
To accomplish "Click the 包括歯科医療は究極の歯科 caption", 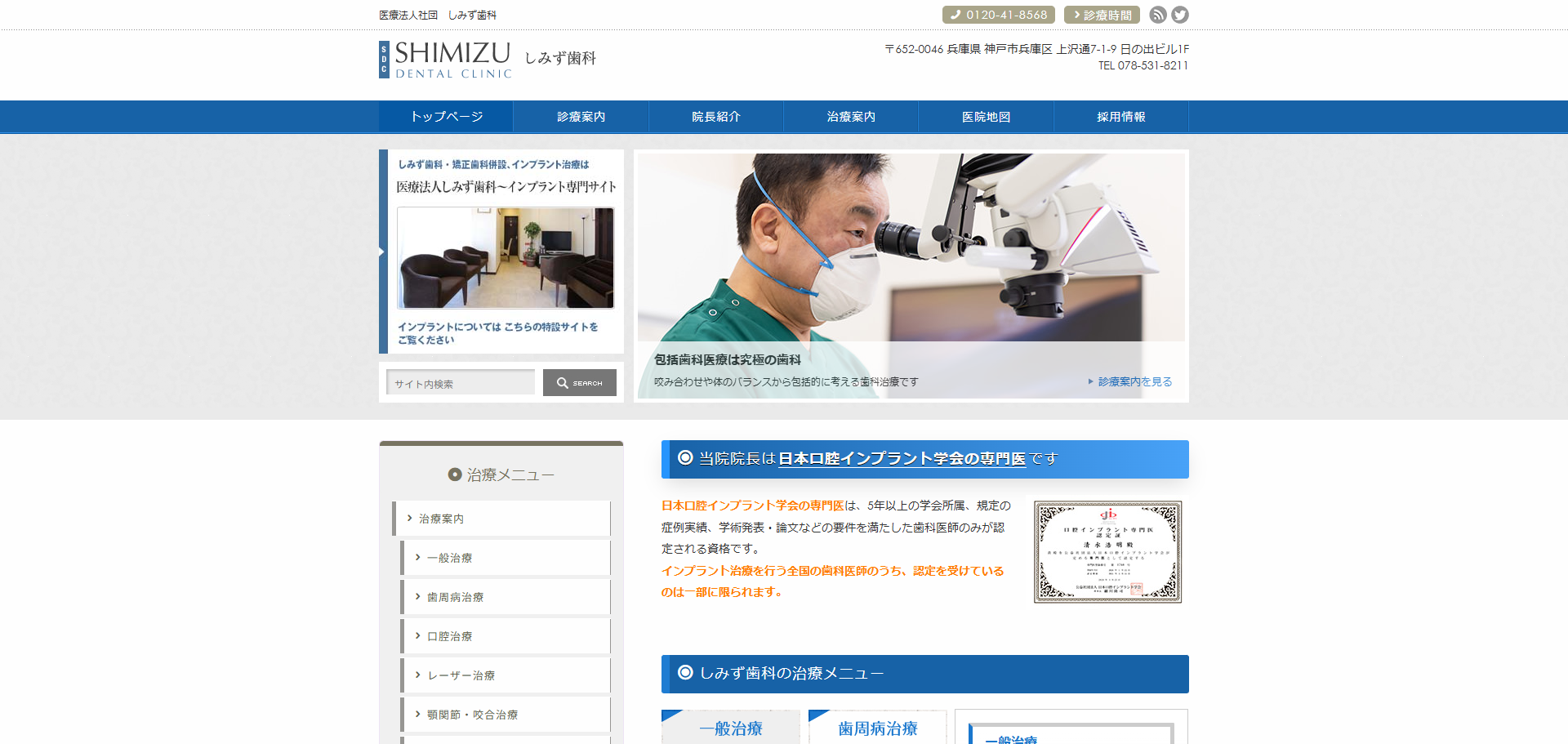I will click(x=728, y=359).
